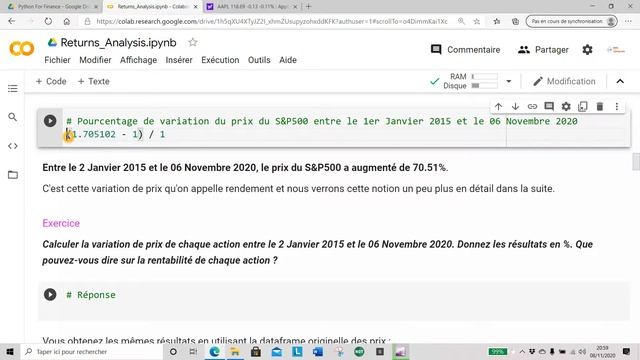The height and width of the screenshot is (360, 640).
Task: Go to browser home page
Action: (x=67, y=21)
